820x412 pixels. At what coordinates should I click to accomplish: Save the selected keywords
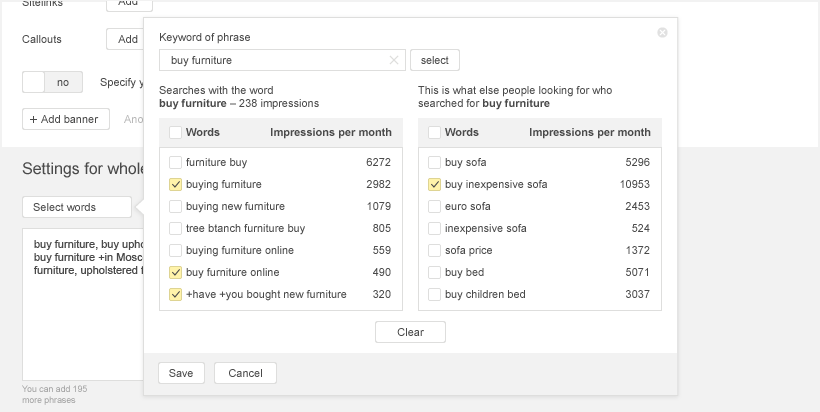pos(181,373)
